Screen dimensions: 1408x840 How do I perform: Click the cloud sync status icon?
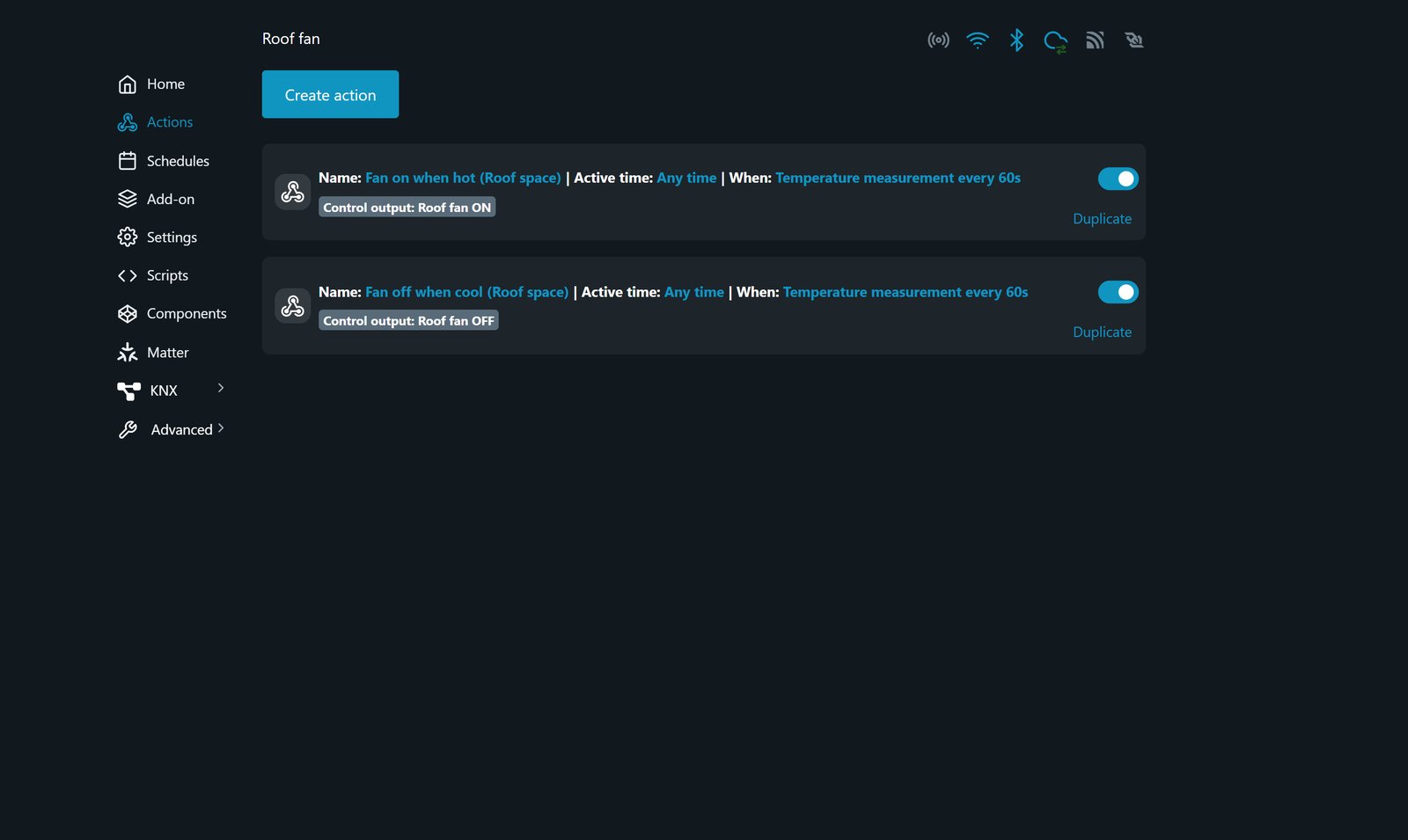pyautogui.click(x=1055, y=41)
